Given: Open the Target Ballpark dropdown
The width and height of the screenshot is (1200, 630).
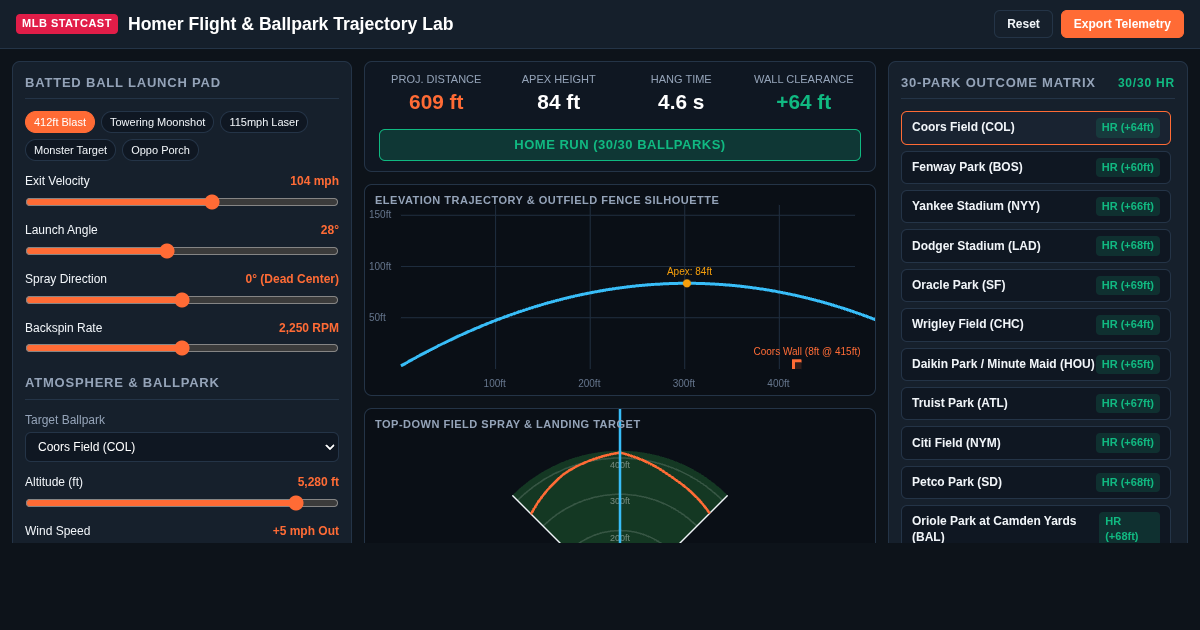Looking at the screenshot, I should click(x=182, y=447).
